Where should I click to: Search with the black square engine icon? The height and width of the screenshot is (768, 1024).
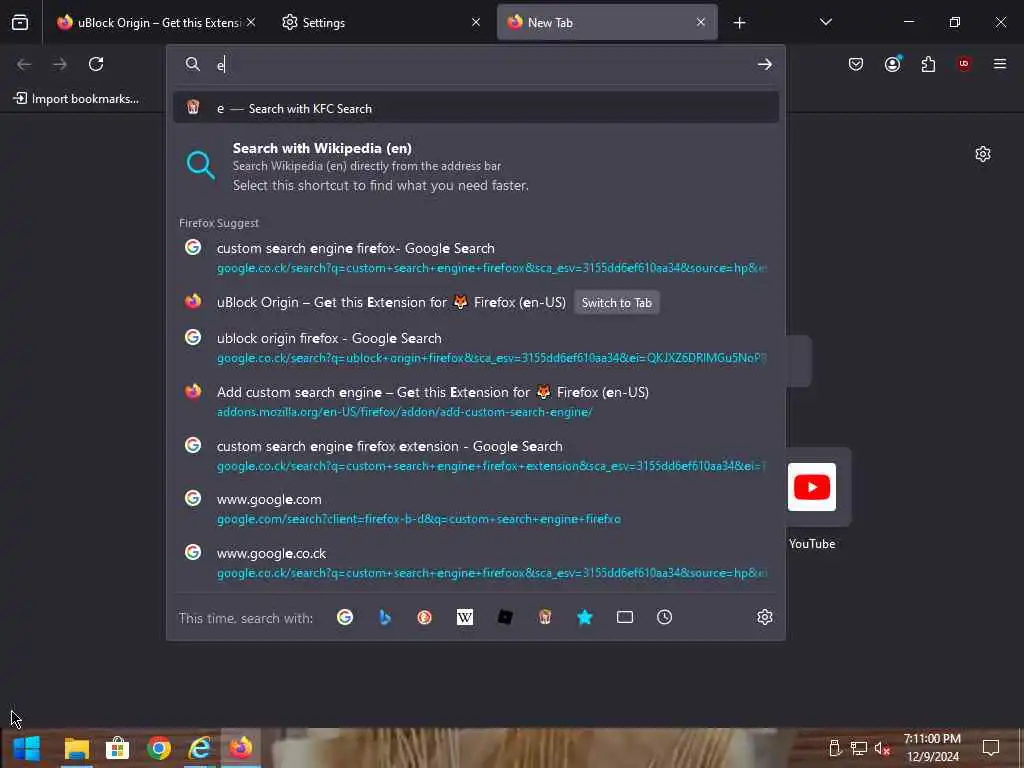(505, 617)
